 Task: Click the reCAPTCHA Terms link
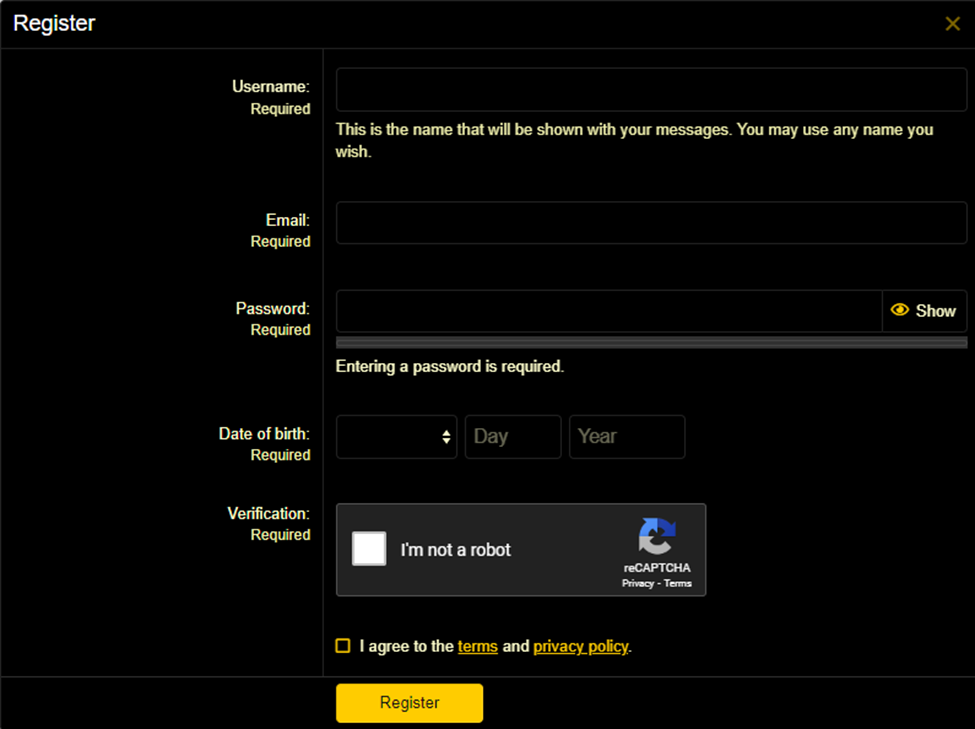678,583
